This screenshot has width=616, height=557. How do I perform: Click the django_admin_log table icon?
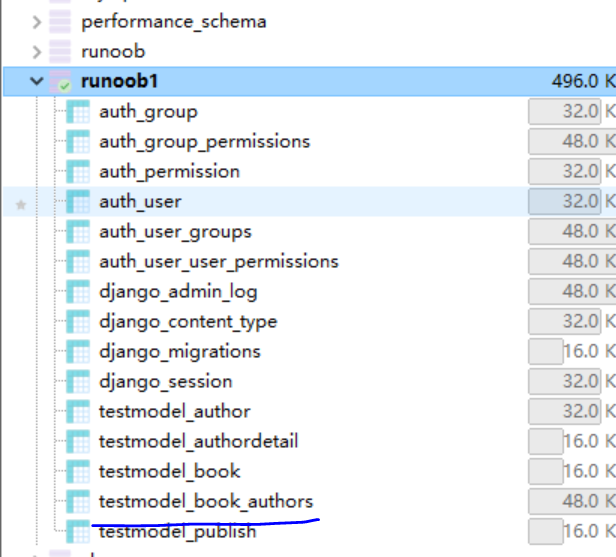pyautogui.click(x=78, y=292)
